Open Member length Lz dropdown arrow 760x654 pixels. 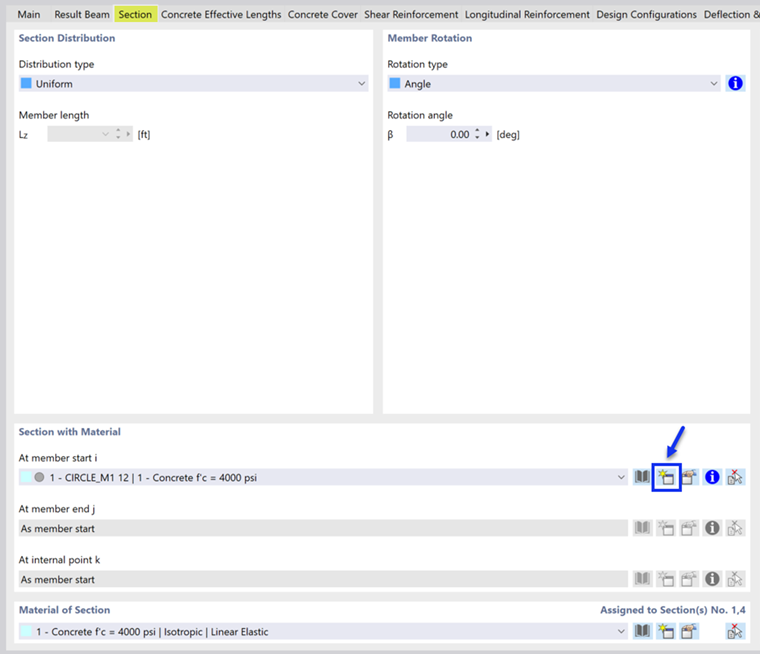click(105, 134)
